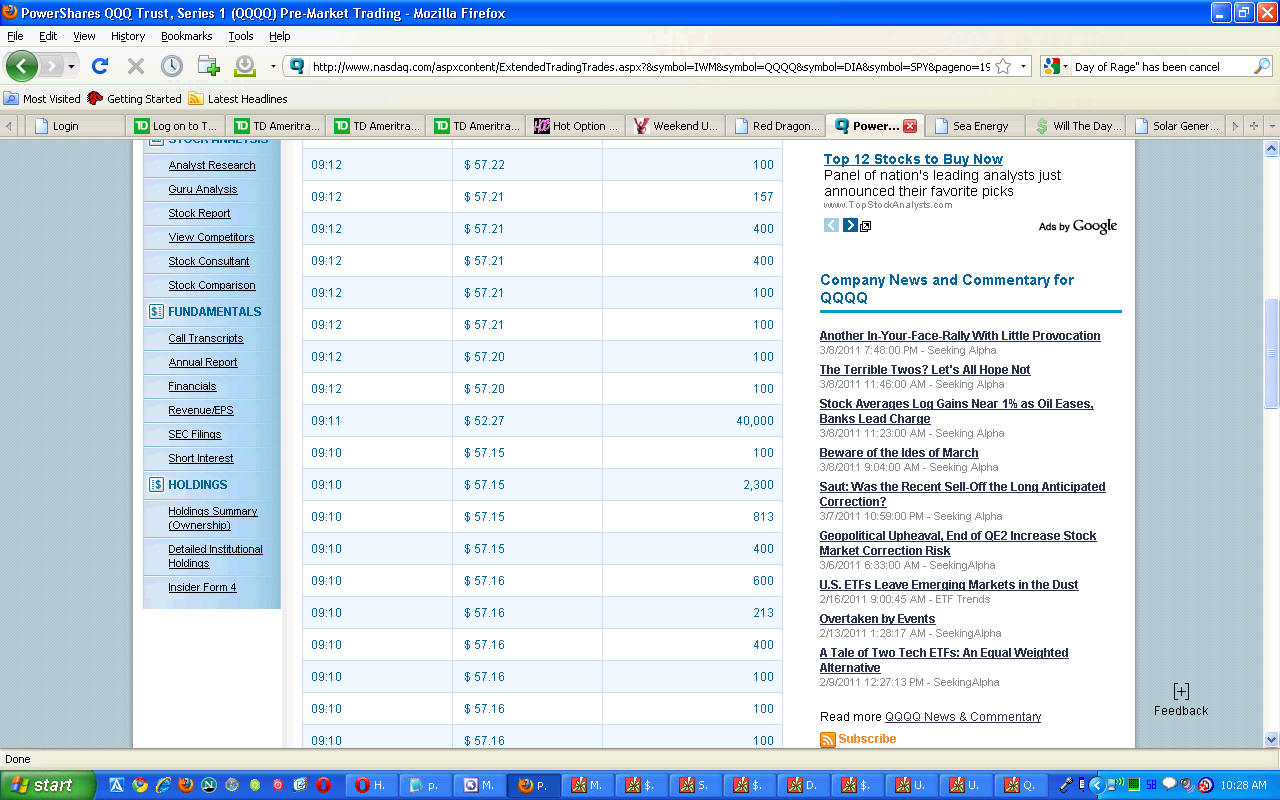This screenshot has width=1280, height=800.
Task: Click the scrollbar up arrow button
Action: (x=1272, y=148)
